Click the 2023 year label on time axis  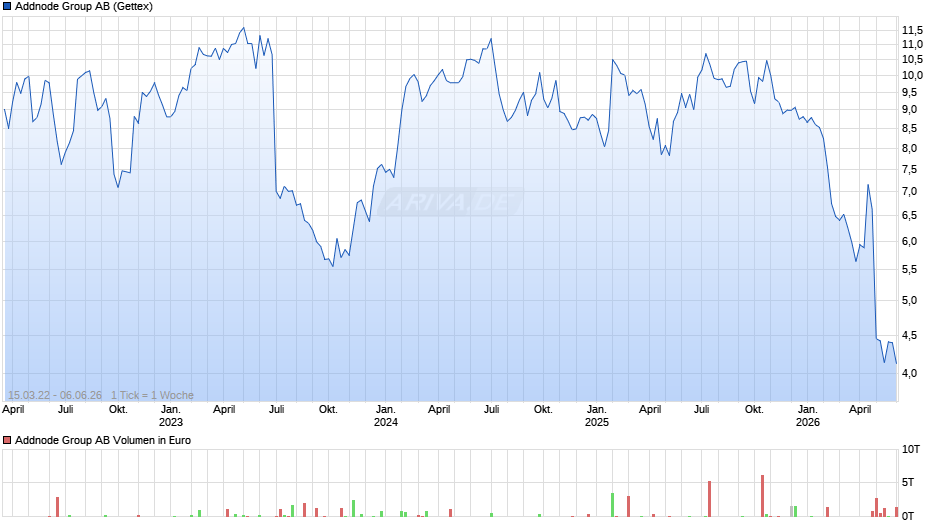click(x=170, y=422)
